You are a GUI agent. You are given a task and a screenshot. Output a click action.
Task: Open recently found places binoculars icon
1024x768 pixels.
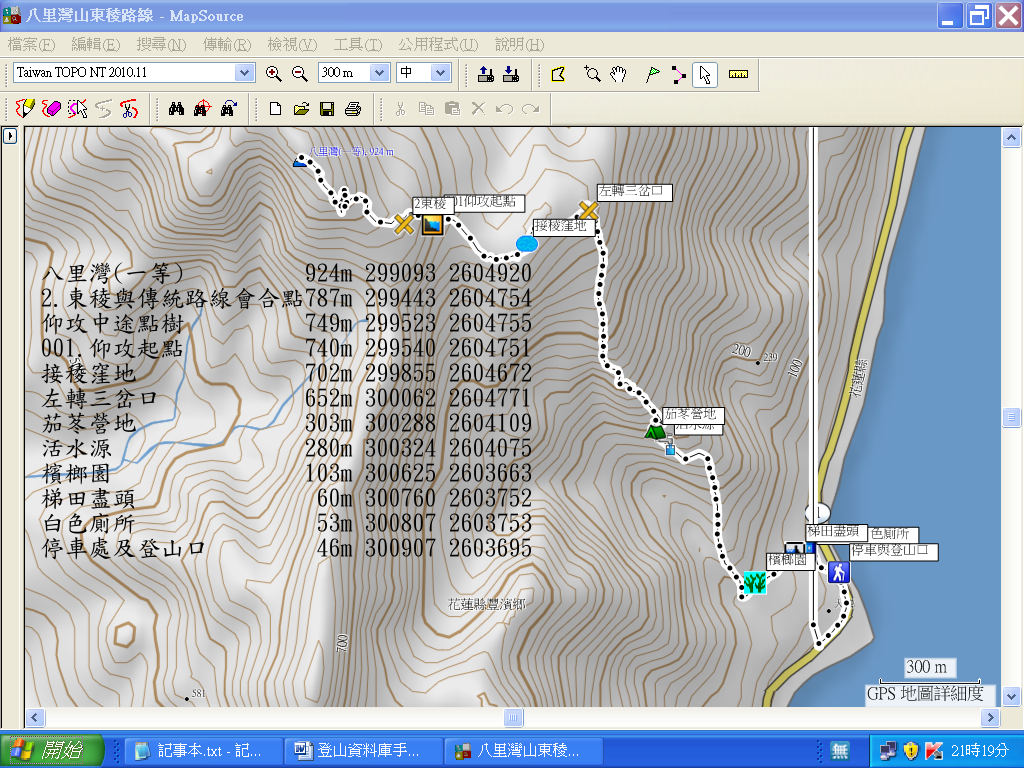coord(229,108)
